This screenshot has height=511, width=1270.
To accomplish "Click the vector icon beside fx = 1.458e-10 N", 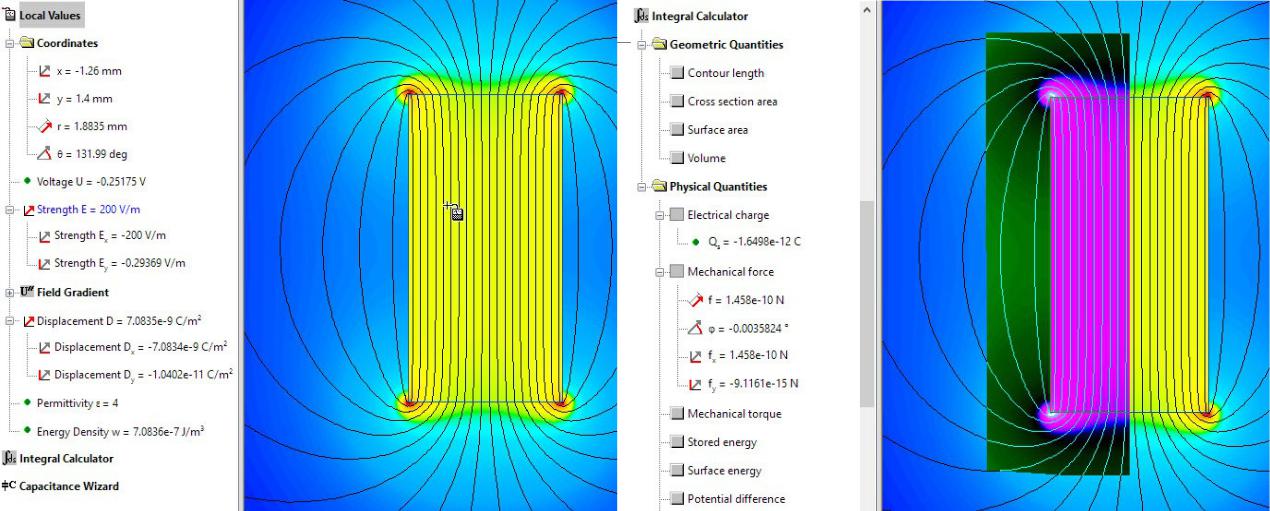I will (697, 355).
